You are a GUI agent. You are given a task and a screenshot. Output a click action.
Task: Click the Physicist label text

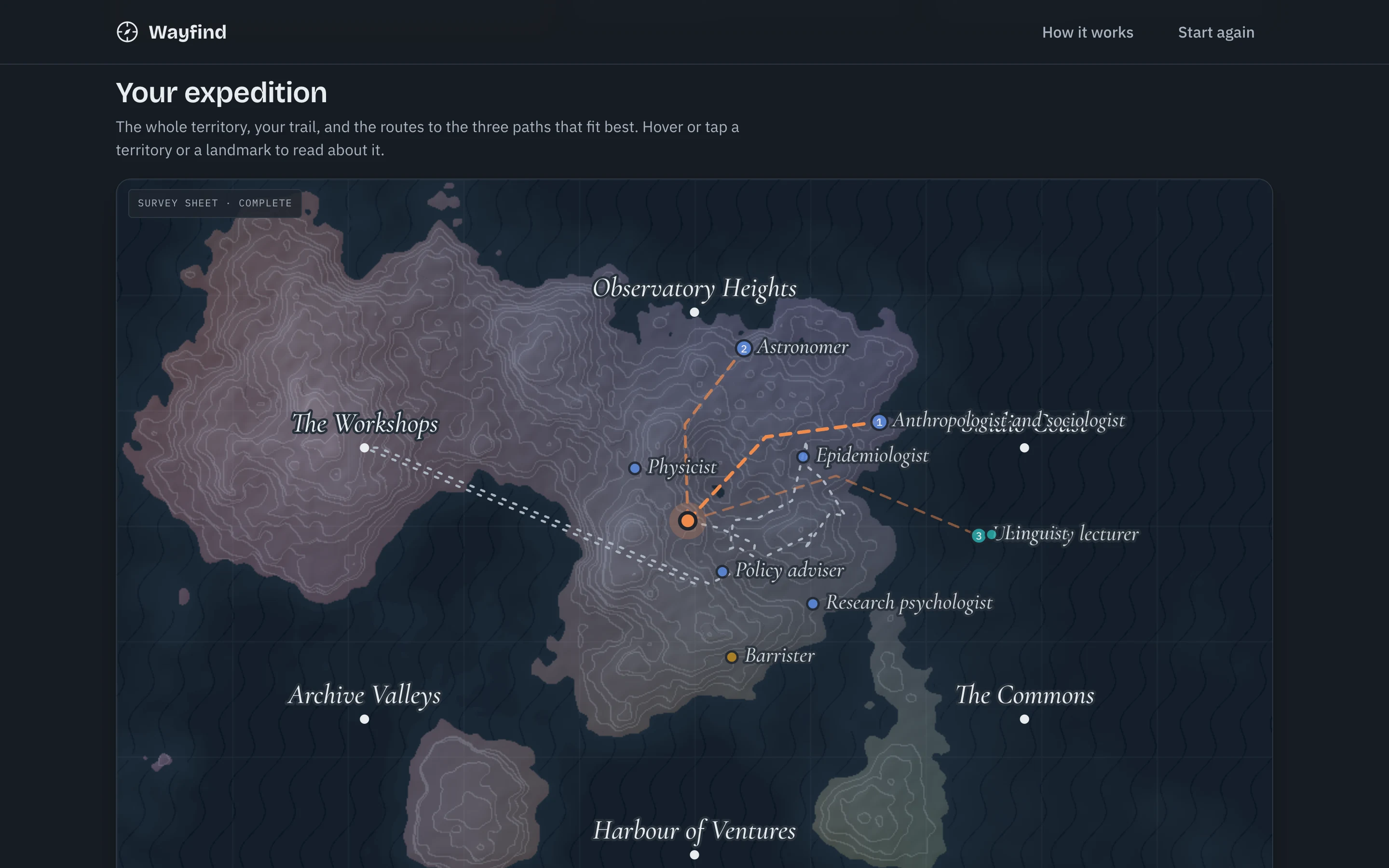click(x=682, y=467)
